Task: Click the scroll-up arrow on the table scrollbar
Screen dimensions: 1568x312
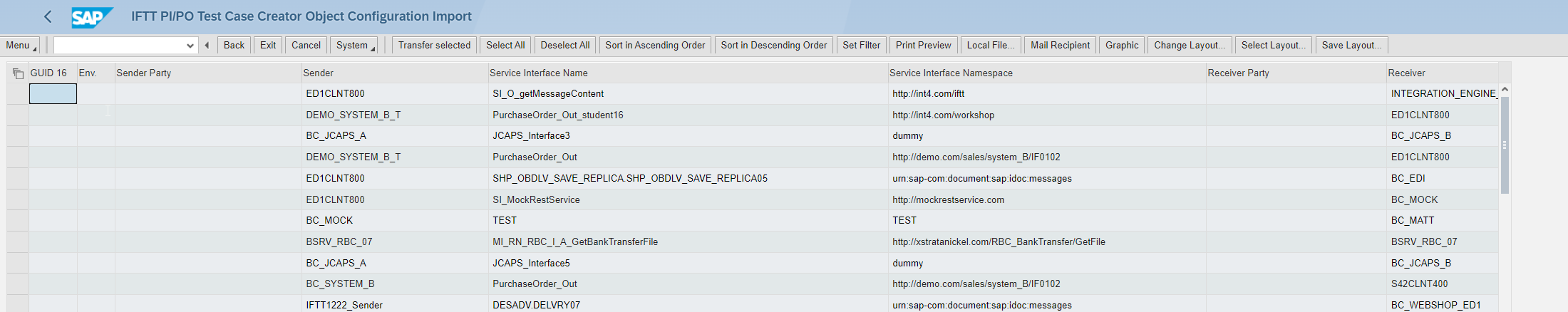Action: point(1505,90)
